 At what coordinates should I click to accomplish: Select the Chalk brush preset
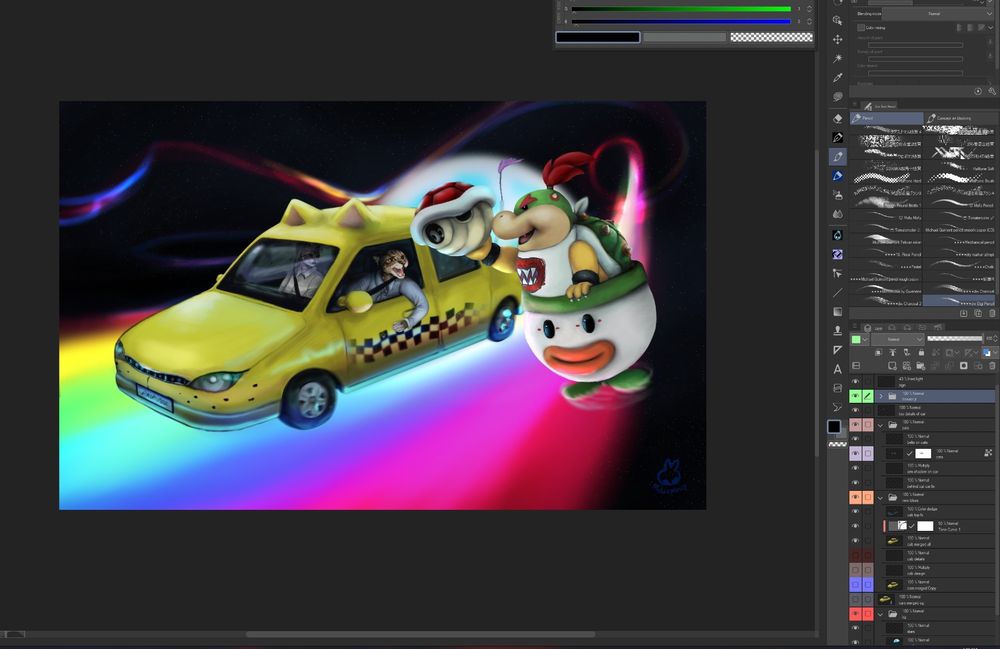(x=959, y=266)
